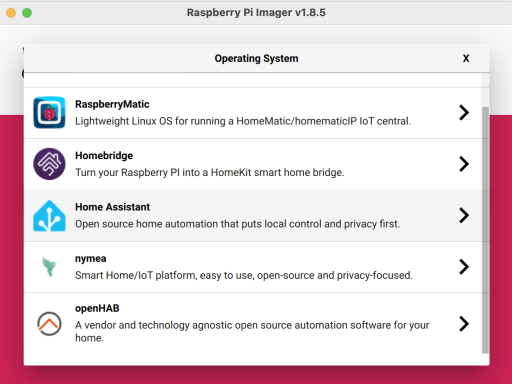Click the vertical scrollbar of the OS list
Viewport: 512px width, 384px height.
(485, 230)
